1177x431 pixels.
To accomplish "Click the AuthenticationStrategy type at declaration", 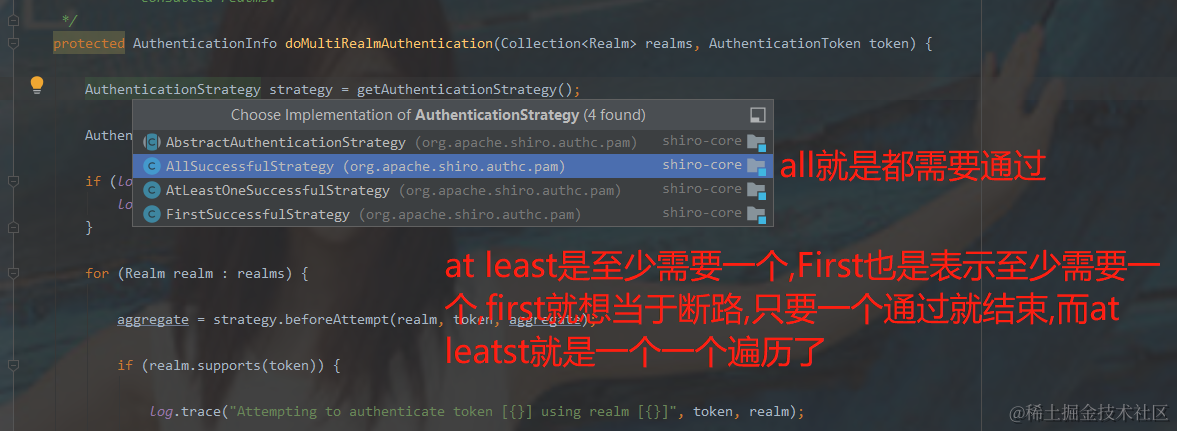I will pyautogui.click(x=173, y=90).
